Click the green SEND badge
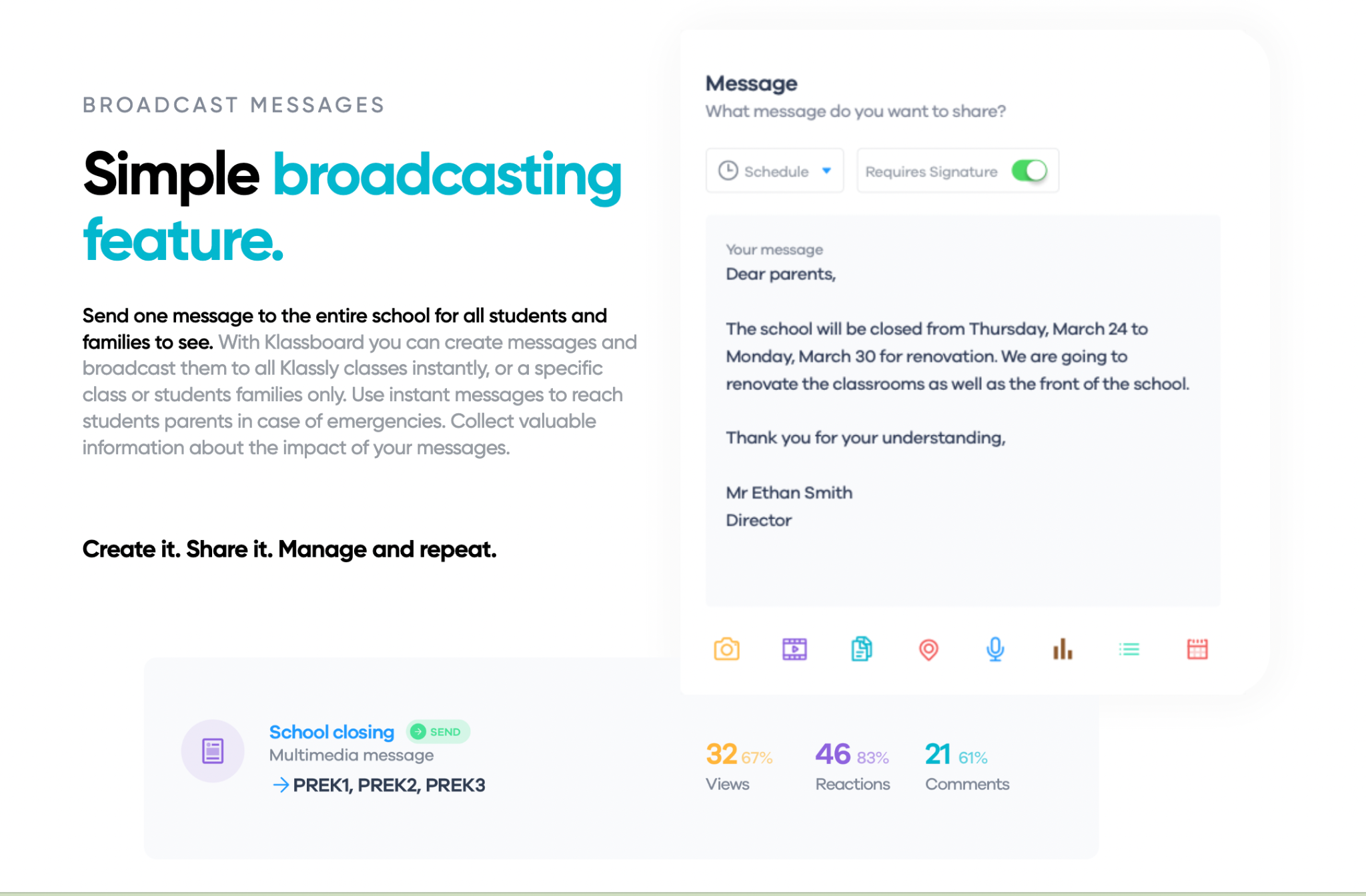Screen dimensions: 1366x896 tap(438, 732)
